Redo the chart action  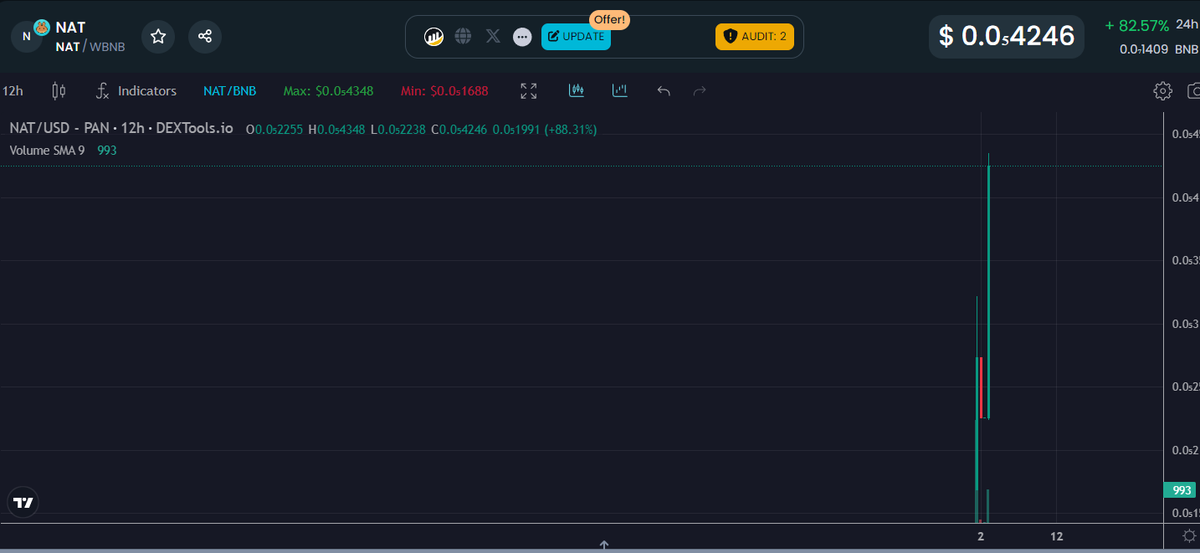pos(700,91)
